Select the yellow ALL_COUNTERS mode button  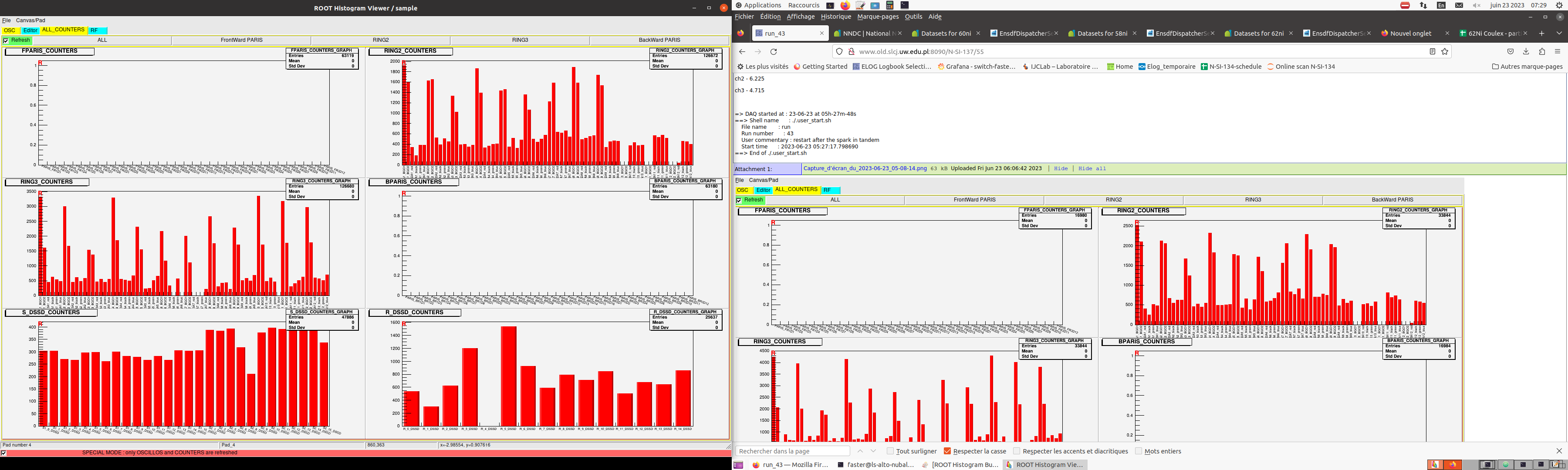[63, 30]
